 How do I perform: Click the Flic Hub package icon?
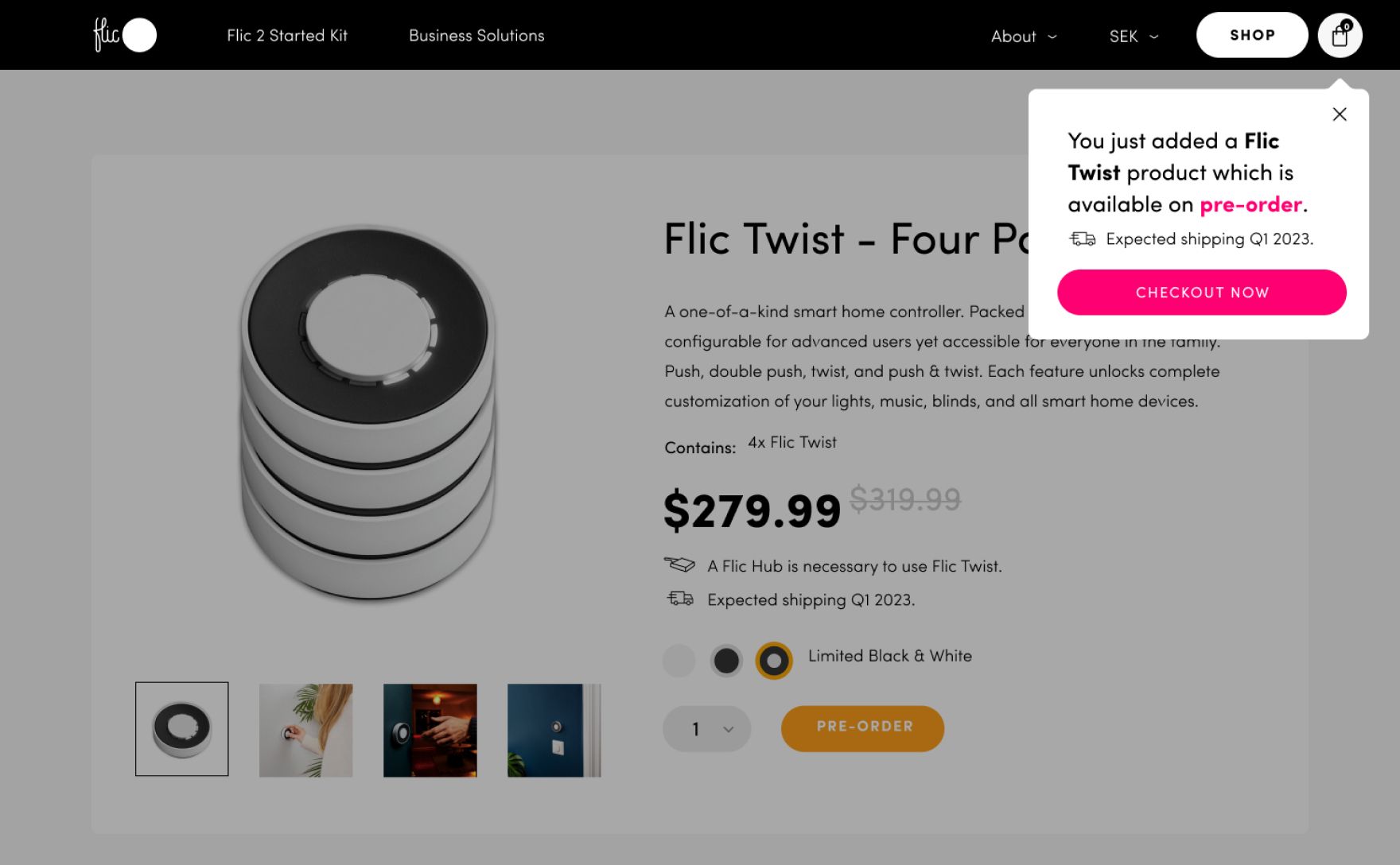click(680, 564)
